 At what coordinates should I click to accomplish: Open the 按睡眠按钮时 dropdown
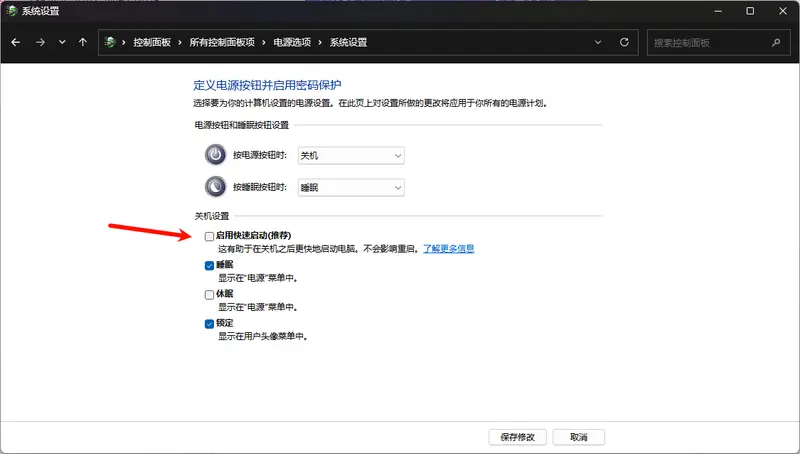pyautogui.click(x=351, y=188)
